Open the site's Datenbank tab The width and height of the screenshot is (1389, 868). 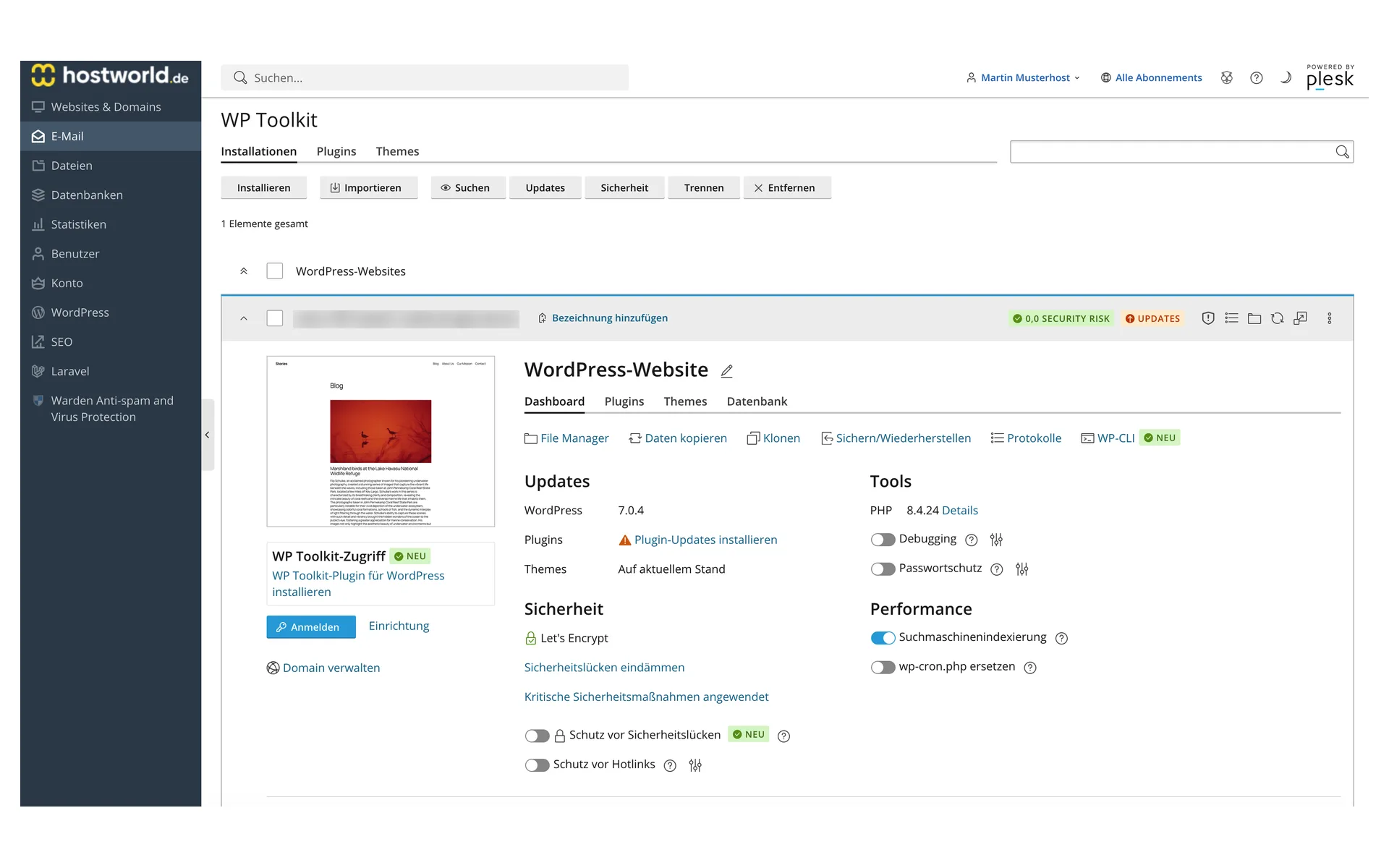coord(757,401)
